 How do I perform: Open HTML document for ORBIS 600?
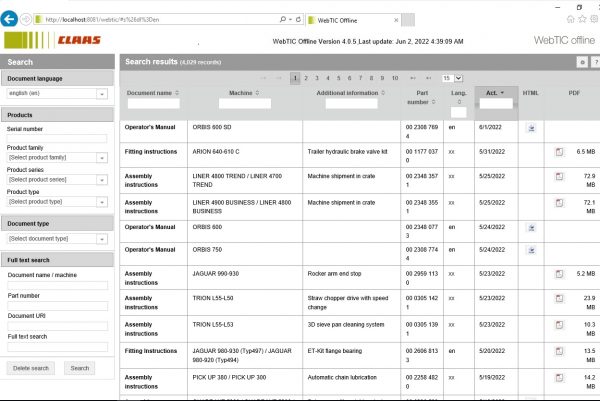click(x=531, y=228)
